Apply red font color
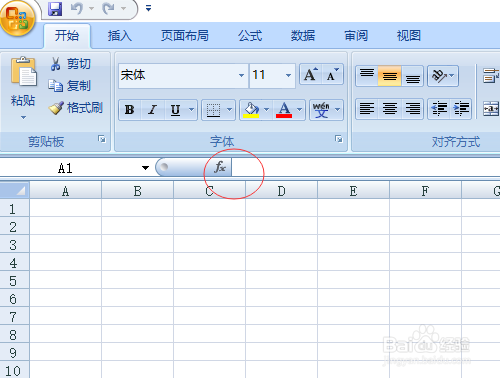Image resolution: width=500 pixels, height=378 pixels. tap(284, 110)
